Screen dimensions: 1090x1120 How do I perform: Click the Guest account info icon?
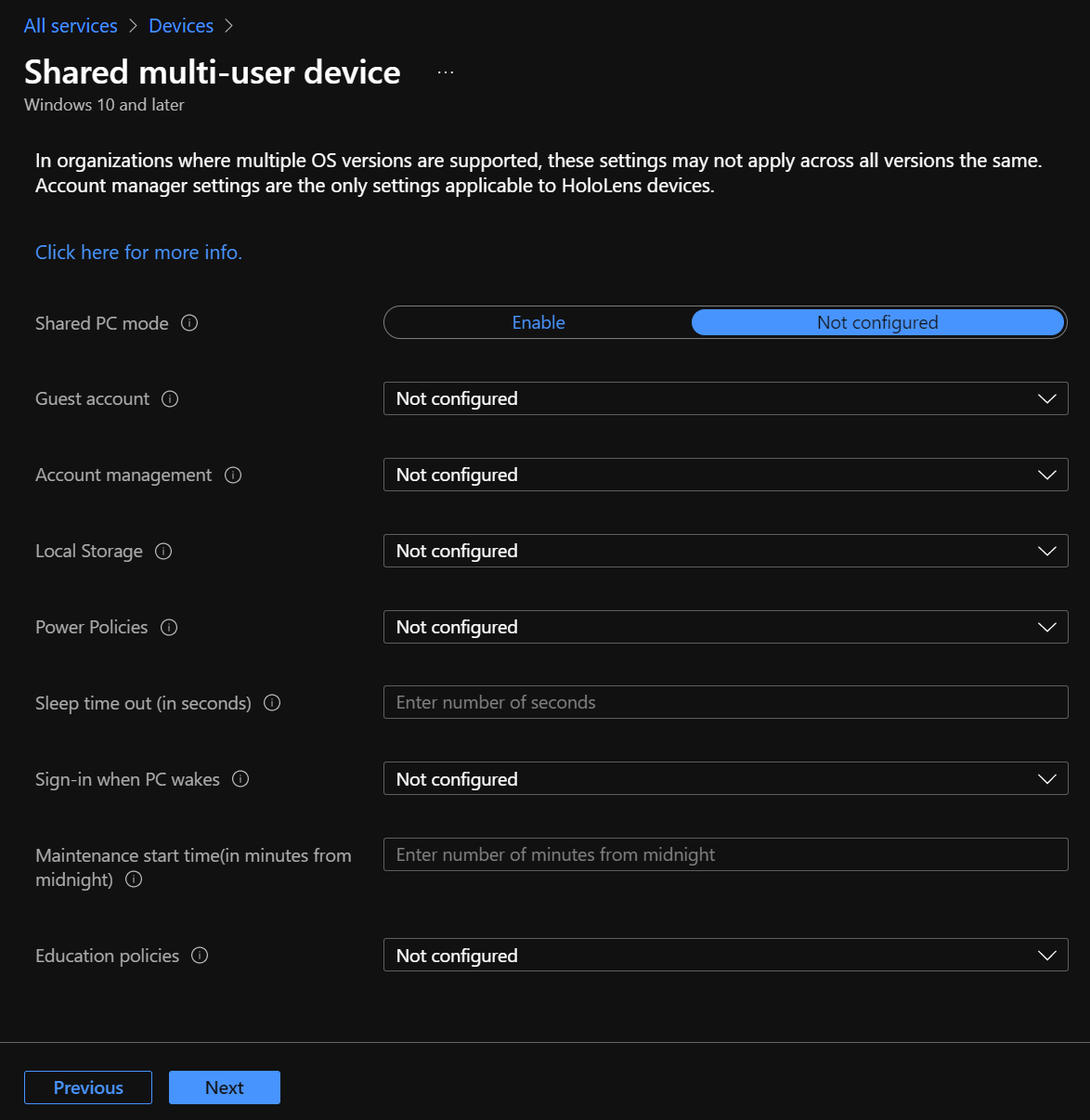coord(170,398)
